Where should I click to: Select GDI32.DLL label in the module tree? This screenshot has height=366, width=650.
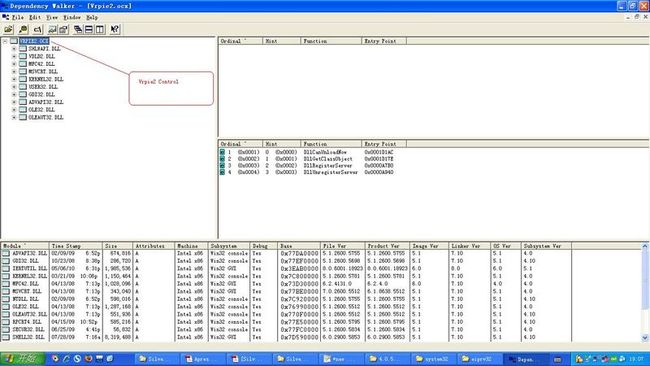(41, 95)
